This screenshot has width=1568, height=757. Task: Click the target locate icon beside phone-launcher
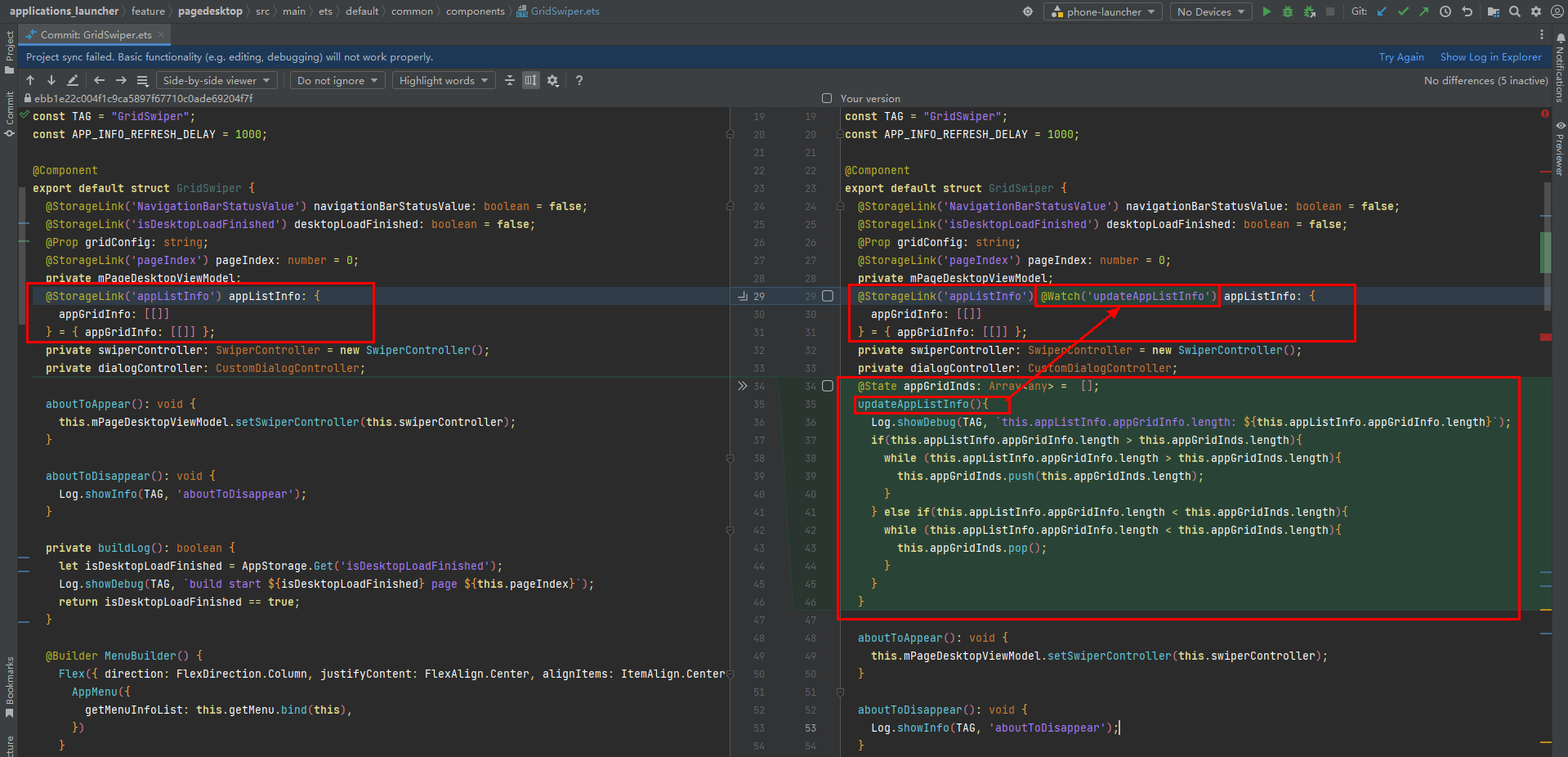point(1028,11)
